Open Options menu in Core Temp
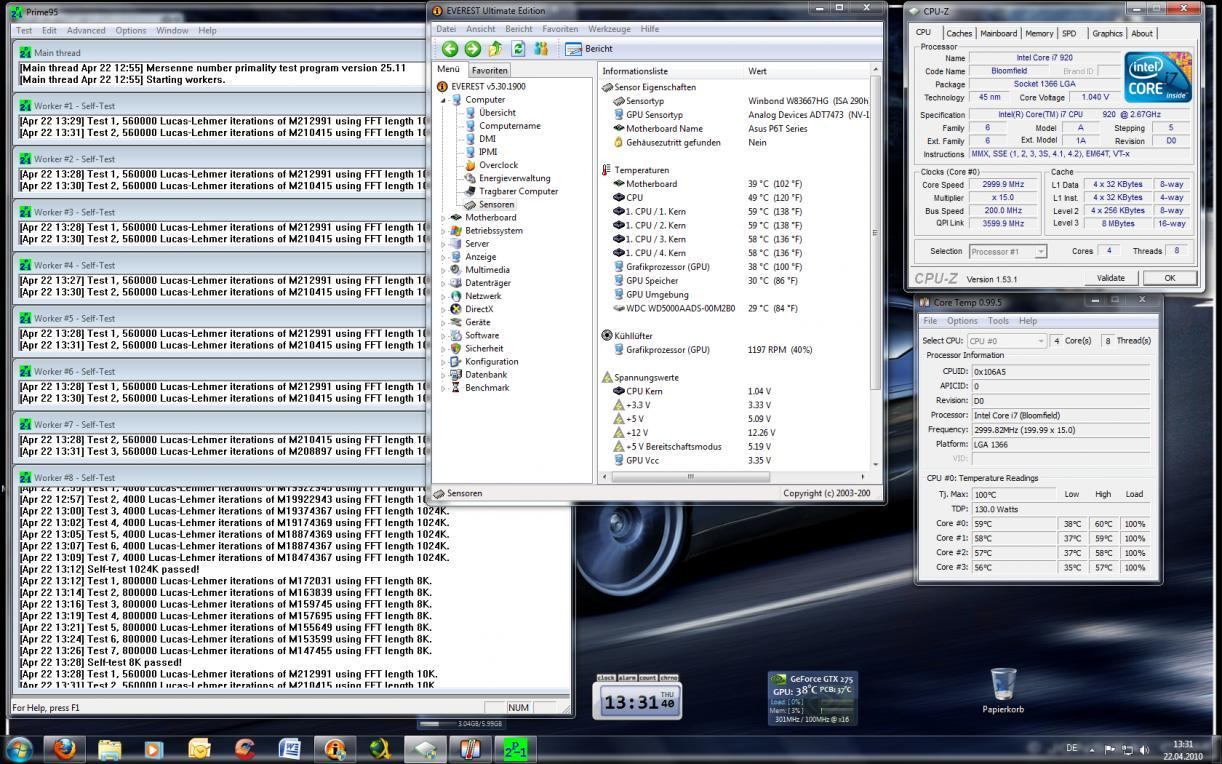The width and height of the screenshot is (1222, 764). tap(962, 321)
